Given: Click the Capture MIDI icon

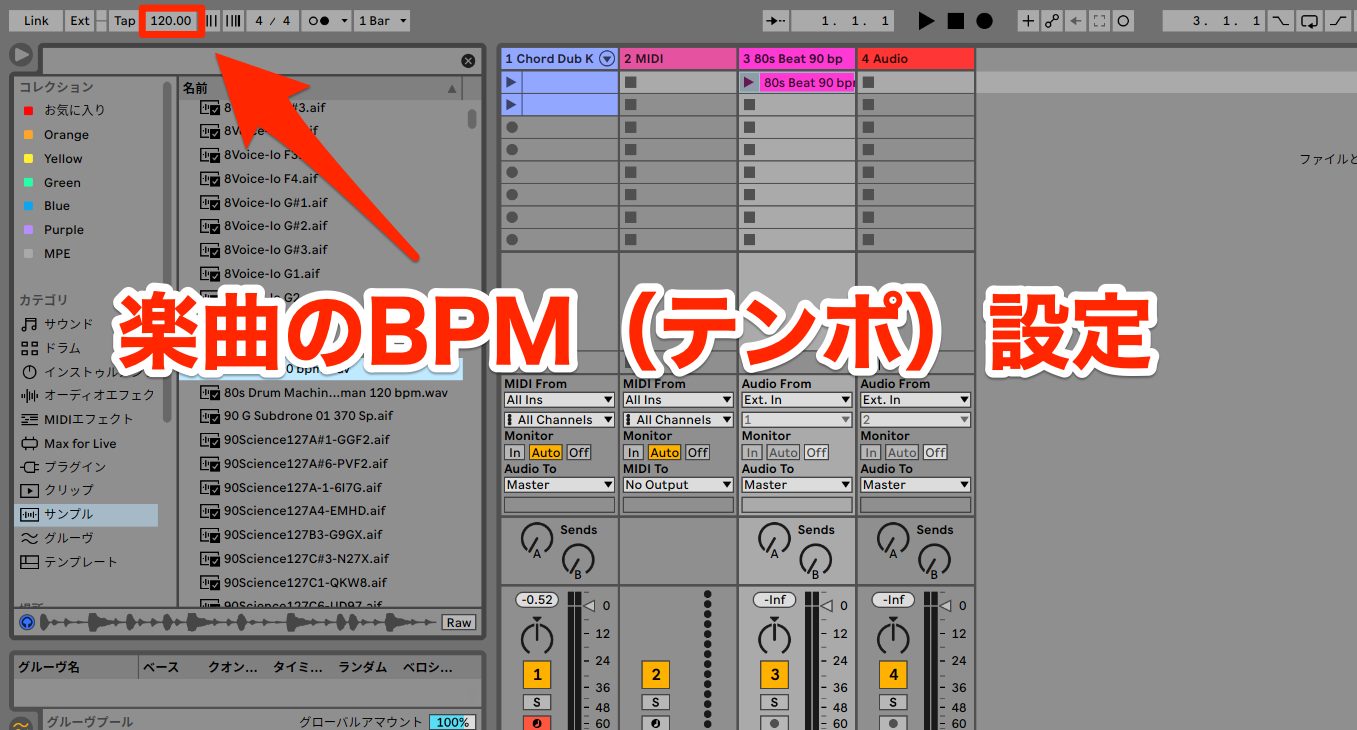Looking at the screenshot, I should [1099, 20].
